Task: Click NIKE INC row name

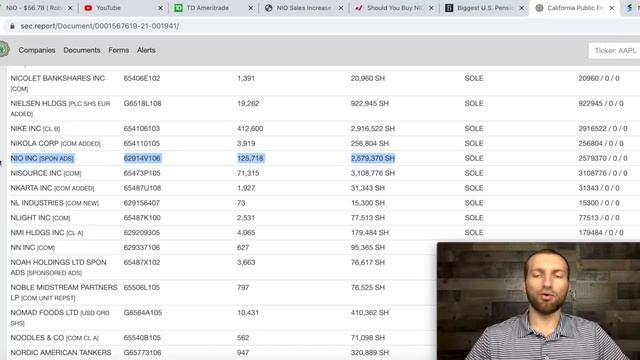Action: pyautogui.click(x=35, y=129)
